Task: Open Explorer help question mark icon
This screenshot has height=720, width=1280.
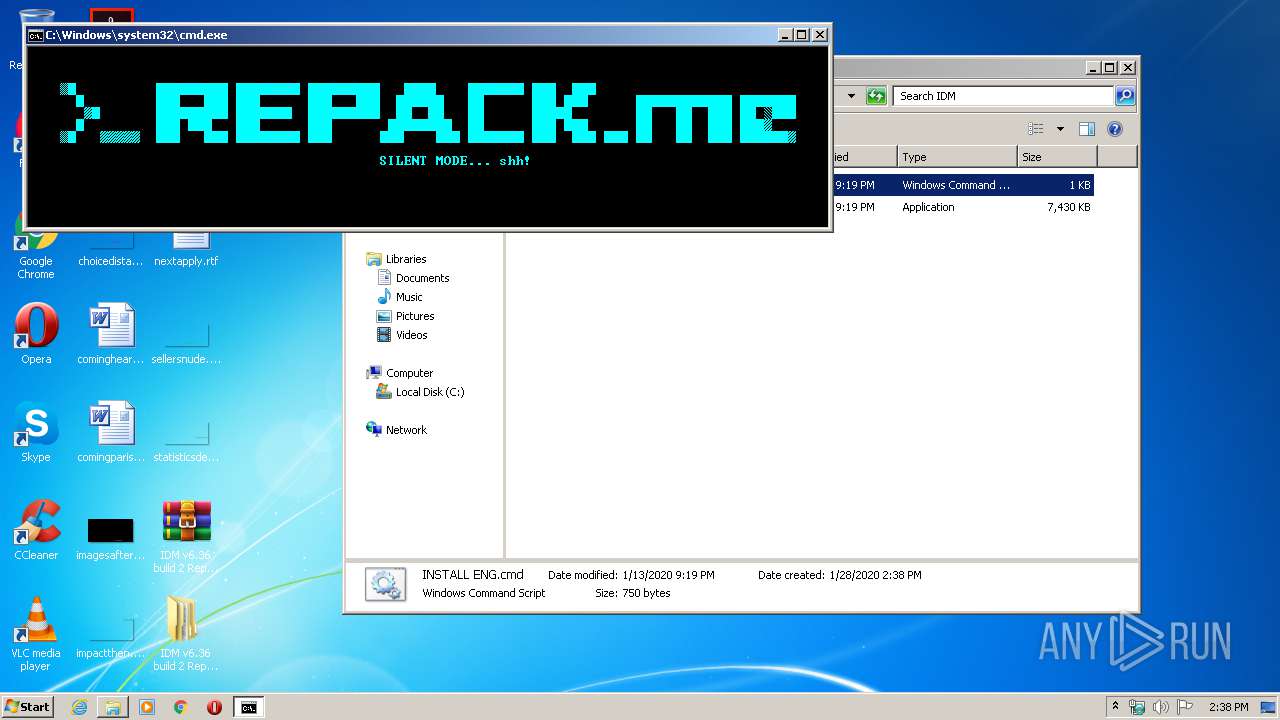Action: [x=1115, y=129]
